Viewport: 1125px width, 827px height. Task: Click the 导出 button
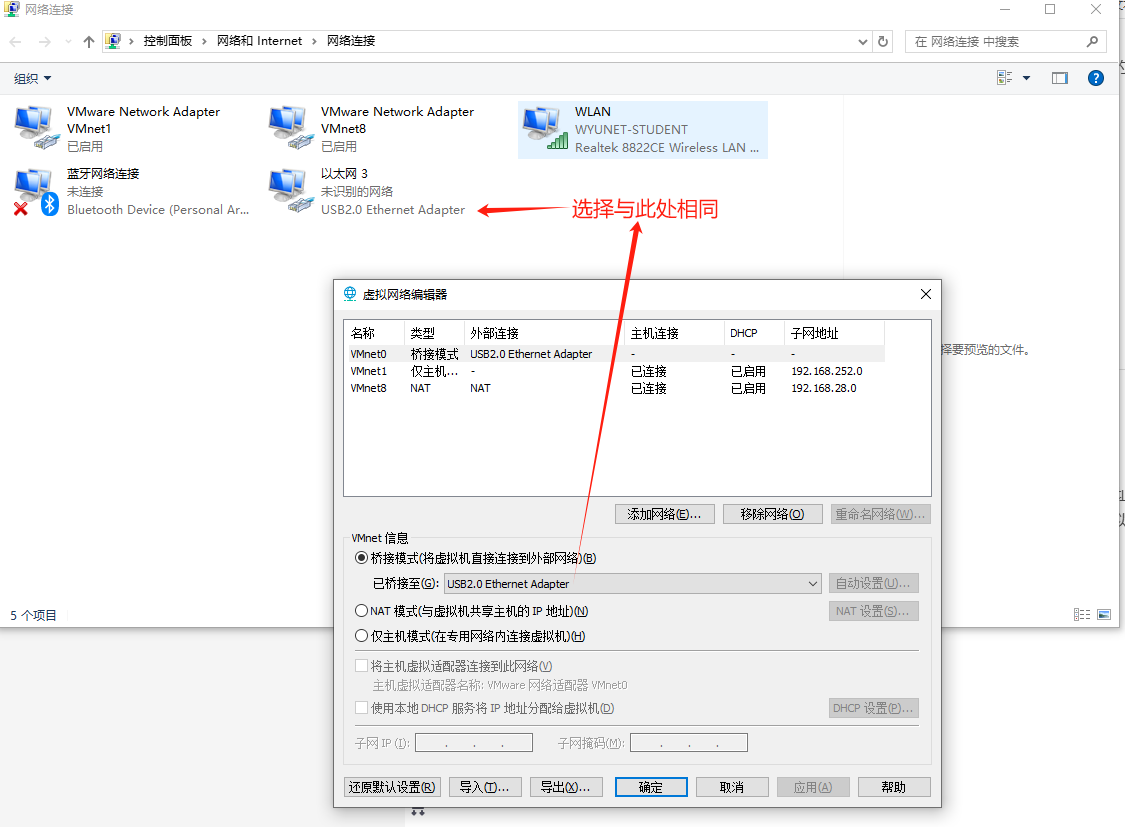click(x=566, y=787)
